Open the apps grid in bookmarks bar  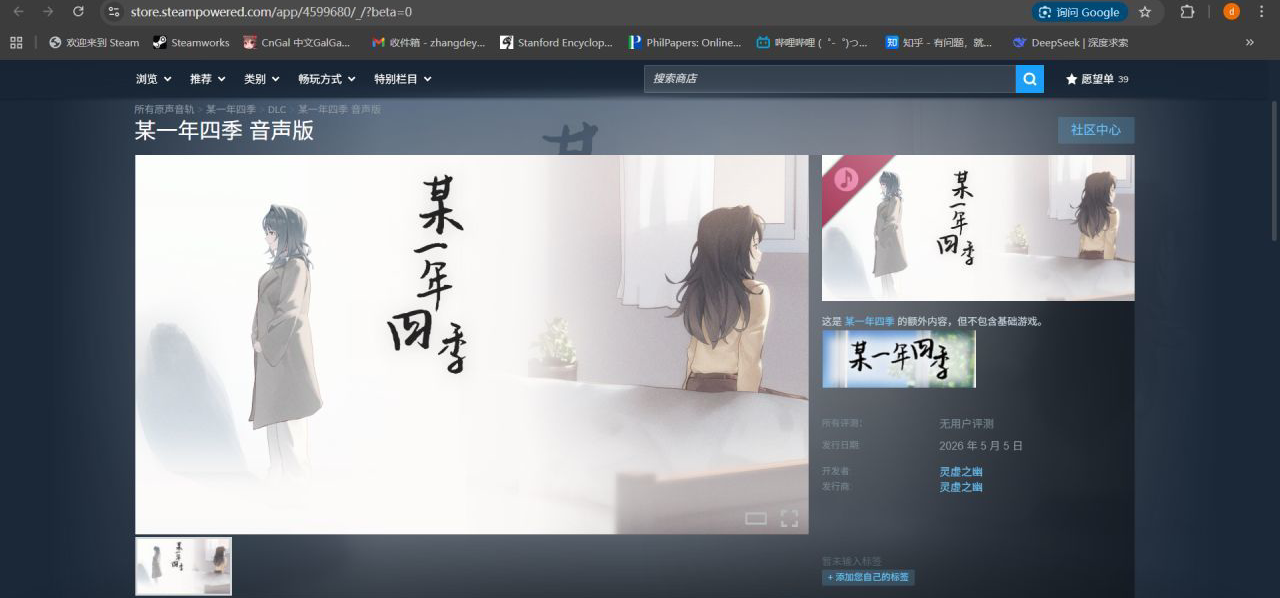pos(16,42)
